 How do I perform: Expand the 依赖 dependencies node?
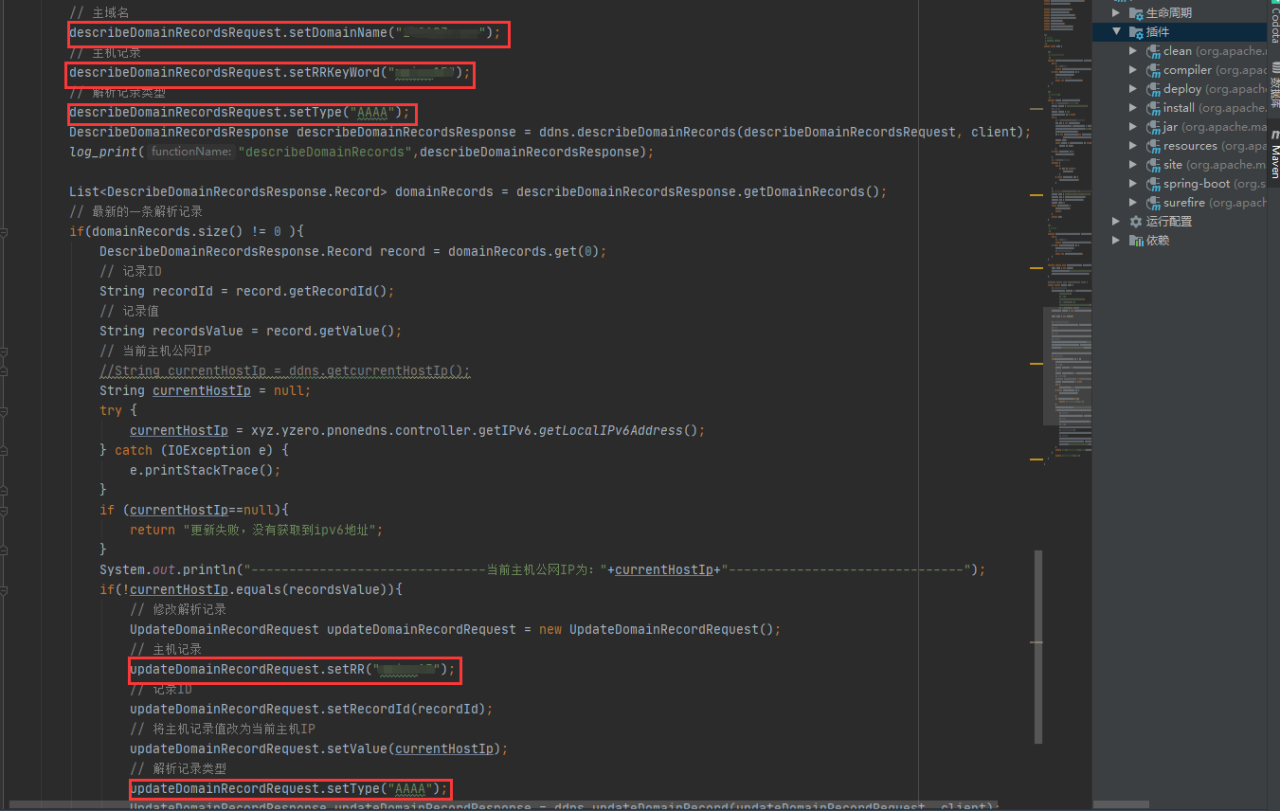(x=1117, y=241)
